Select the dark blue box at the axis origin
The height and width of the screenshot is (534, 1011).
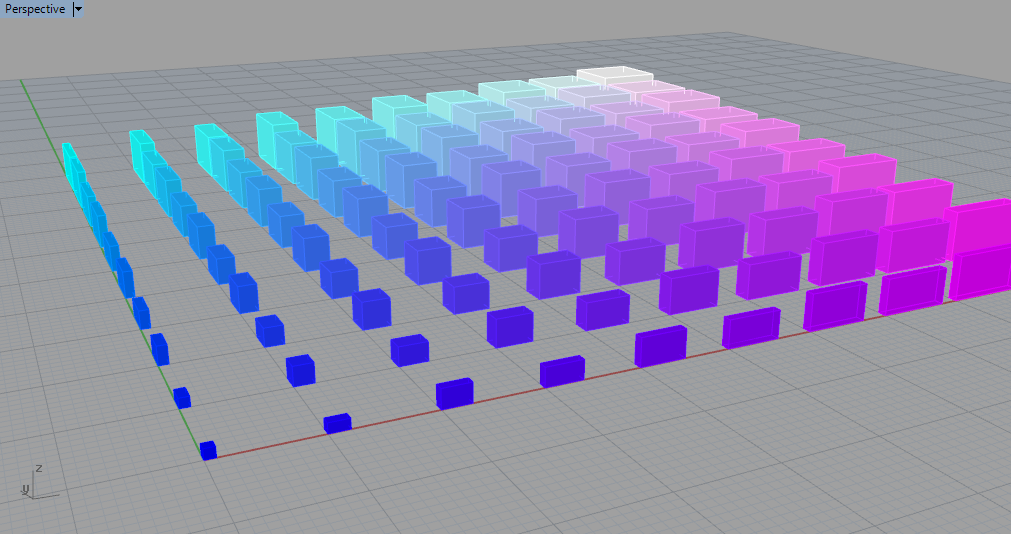[x=208, y=450]
